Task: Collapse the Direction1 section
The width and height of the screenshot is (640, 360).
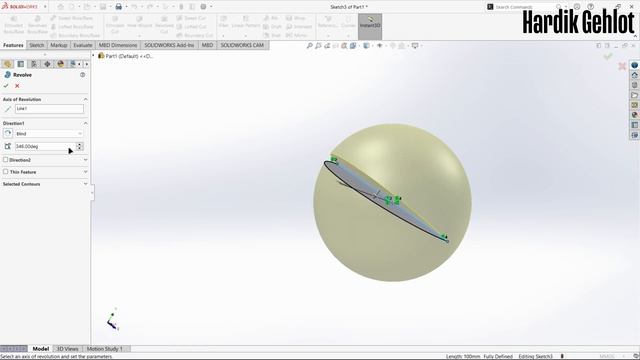Action: click(85, 123)
